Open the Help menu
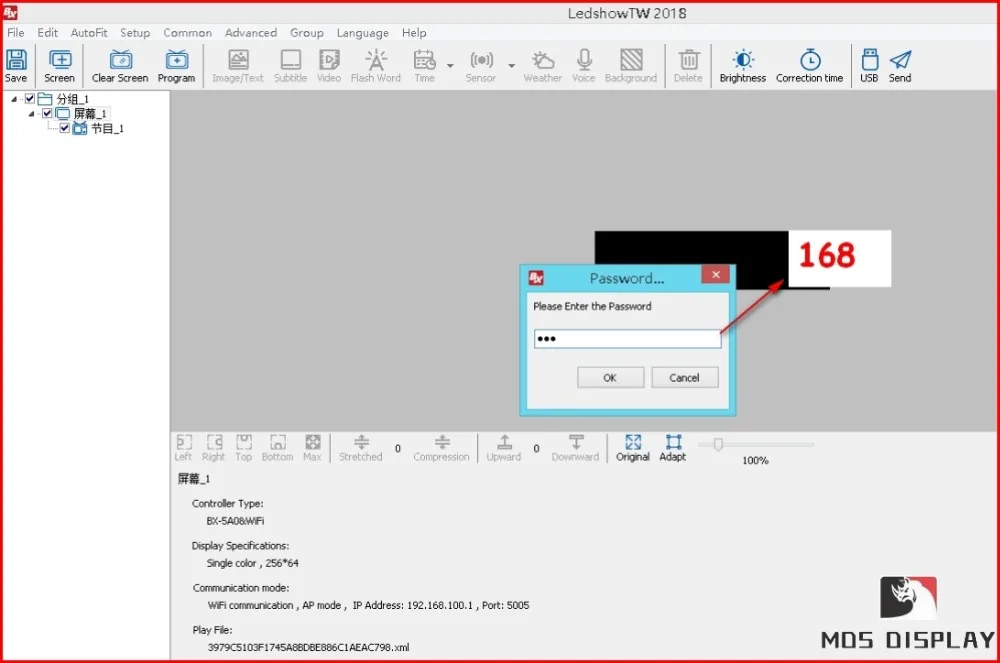Viewport: 1000px width, 663px height. tap(414, 33)
